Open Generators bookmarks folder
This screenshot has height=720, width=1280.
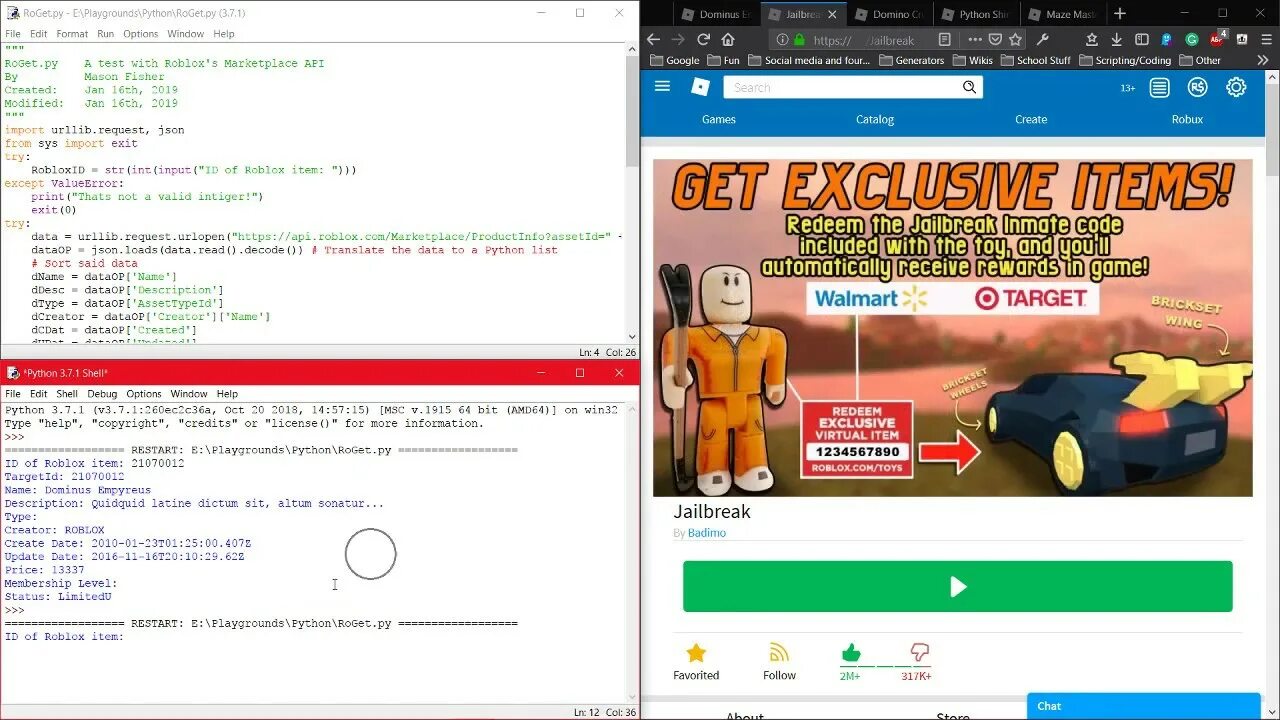911,60
